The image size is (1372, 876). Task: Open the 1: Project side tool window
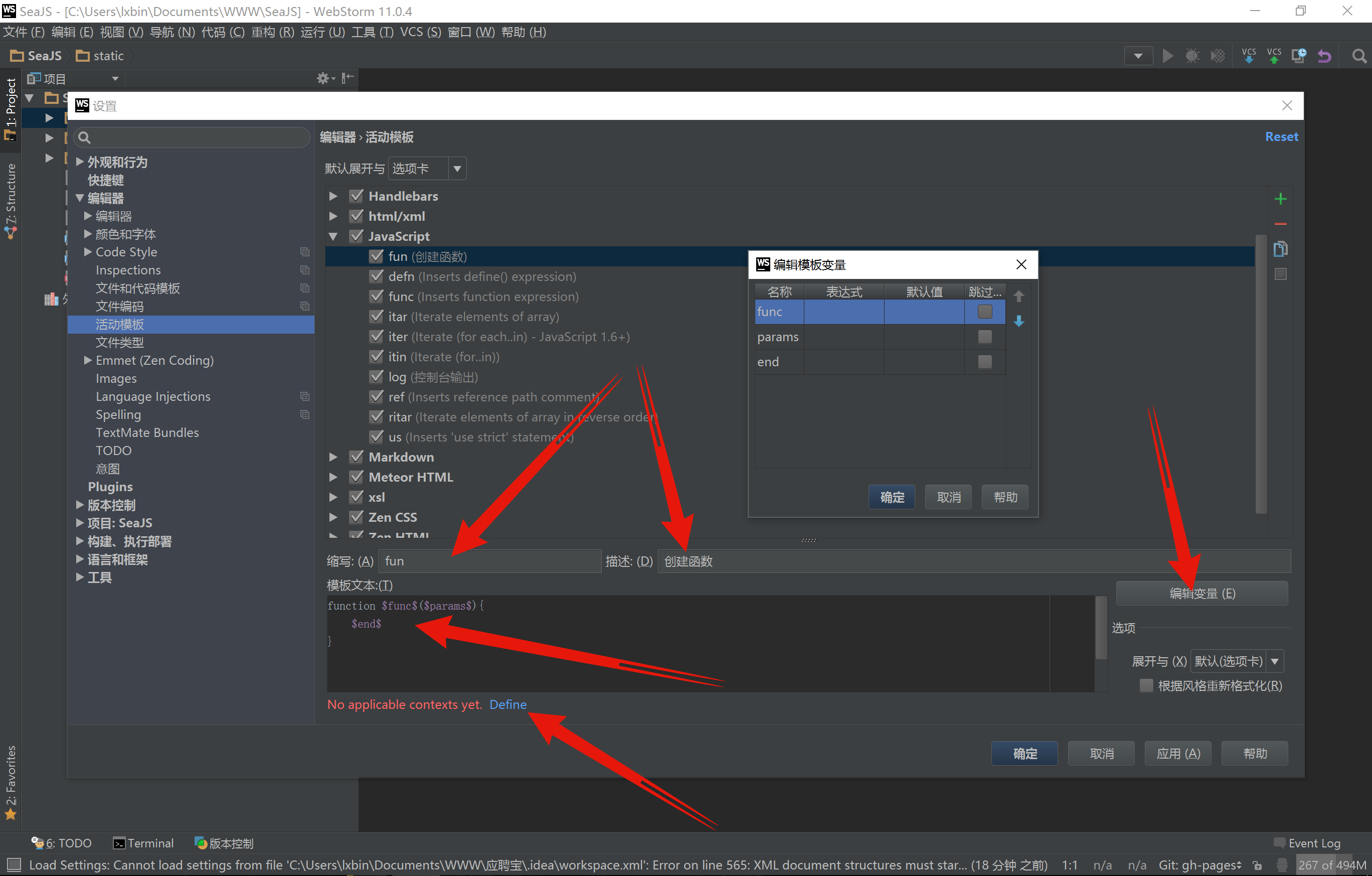(10, 110)
